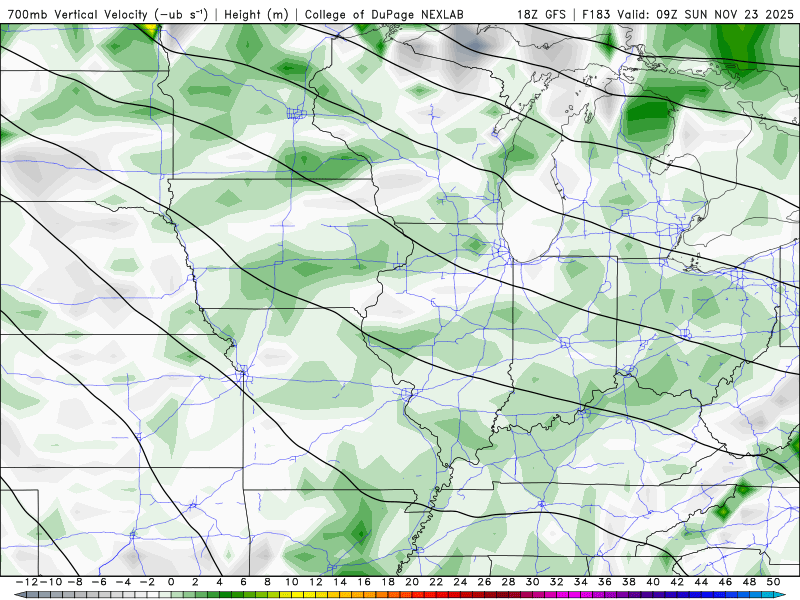Click the '-8' color scale label
Image resolution: width=800 pixels, height=600 pixels.
coord(75,582)
